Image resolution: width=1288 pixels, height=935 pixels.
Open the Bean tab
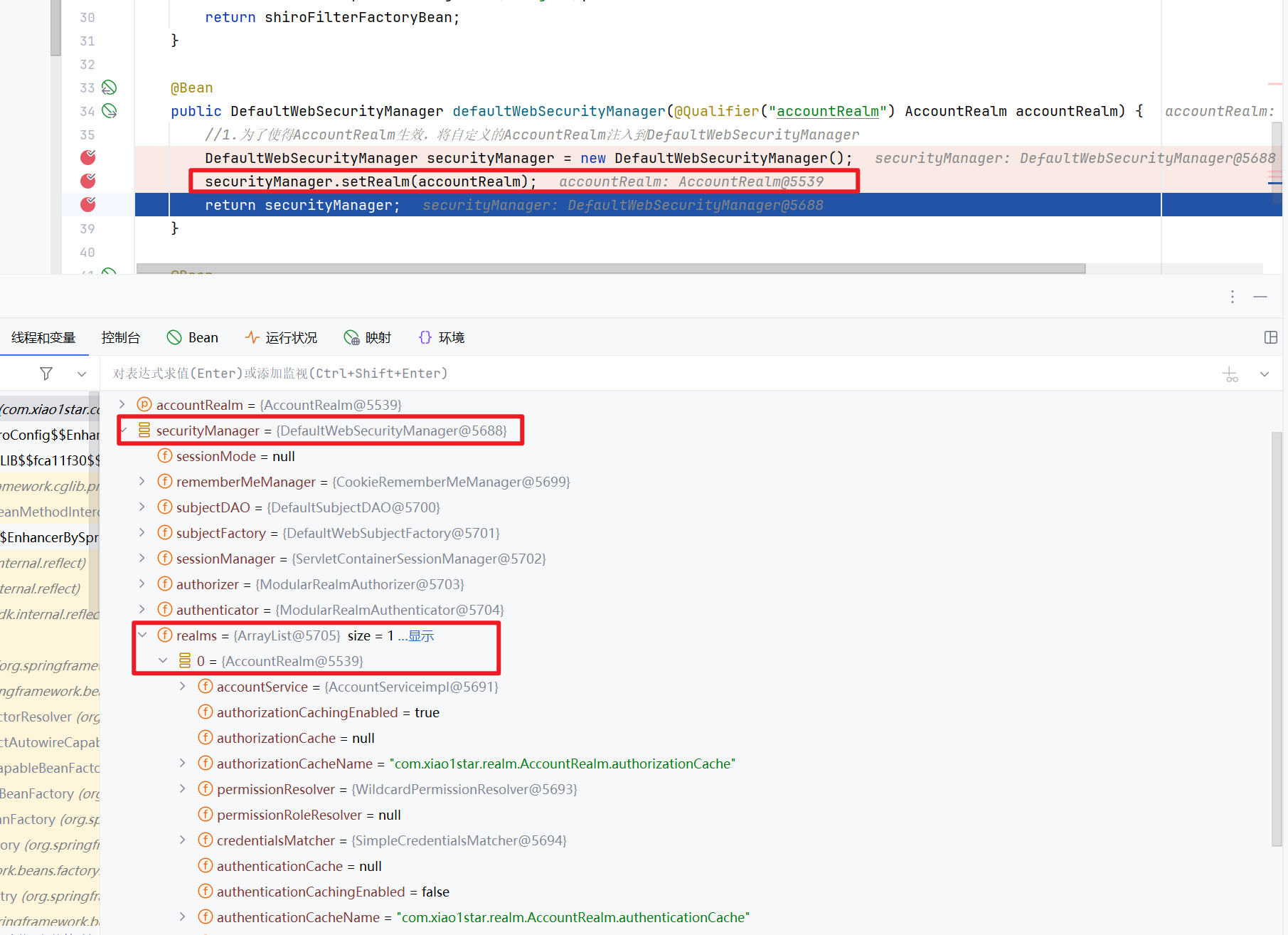193,337
